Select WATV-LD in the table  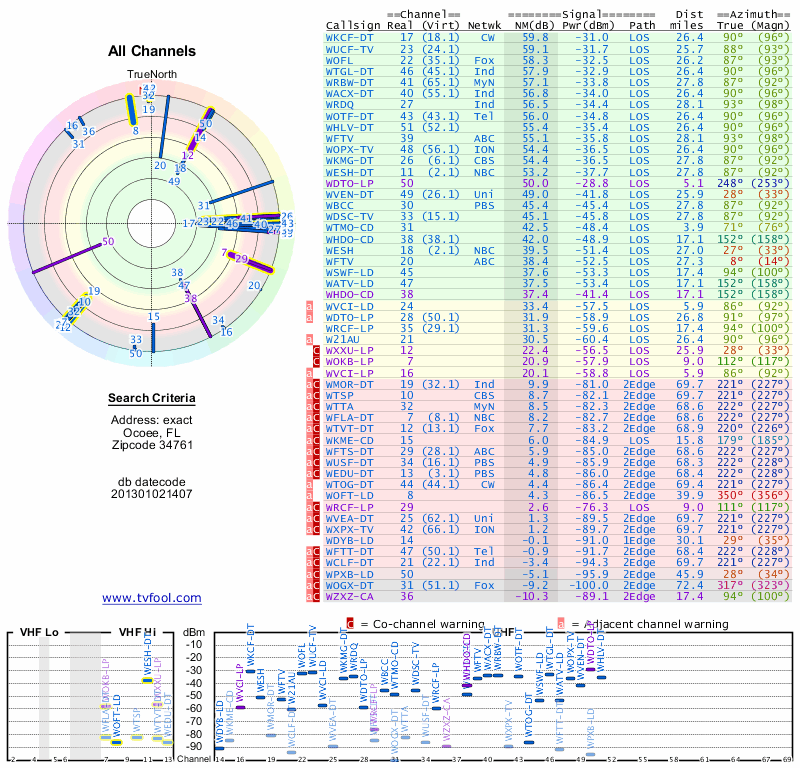click(x=349, y=284)
